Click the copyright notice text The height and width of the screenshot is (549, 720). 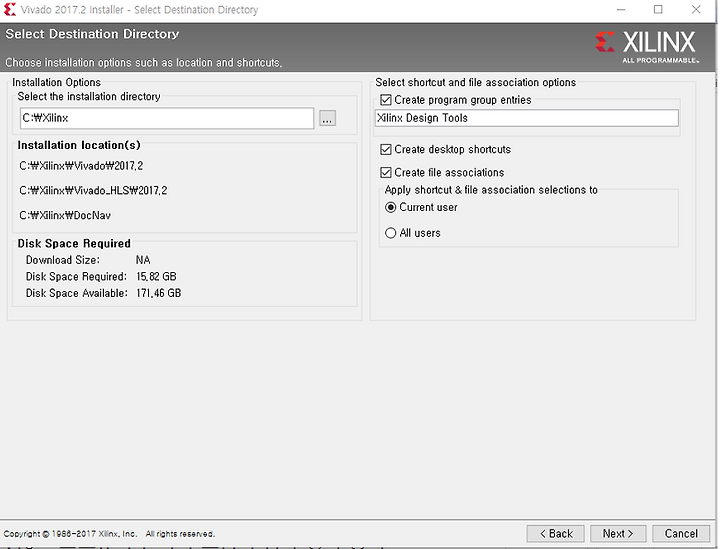click(x=109, y=534)
